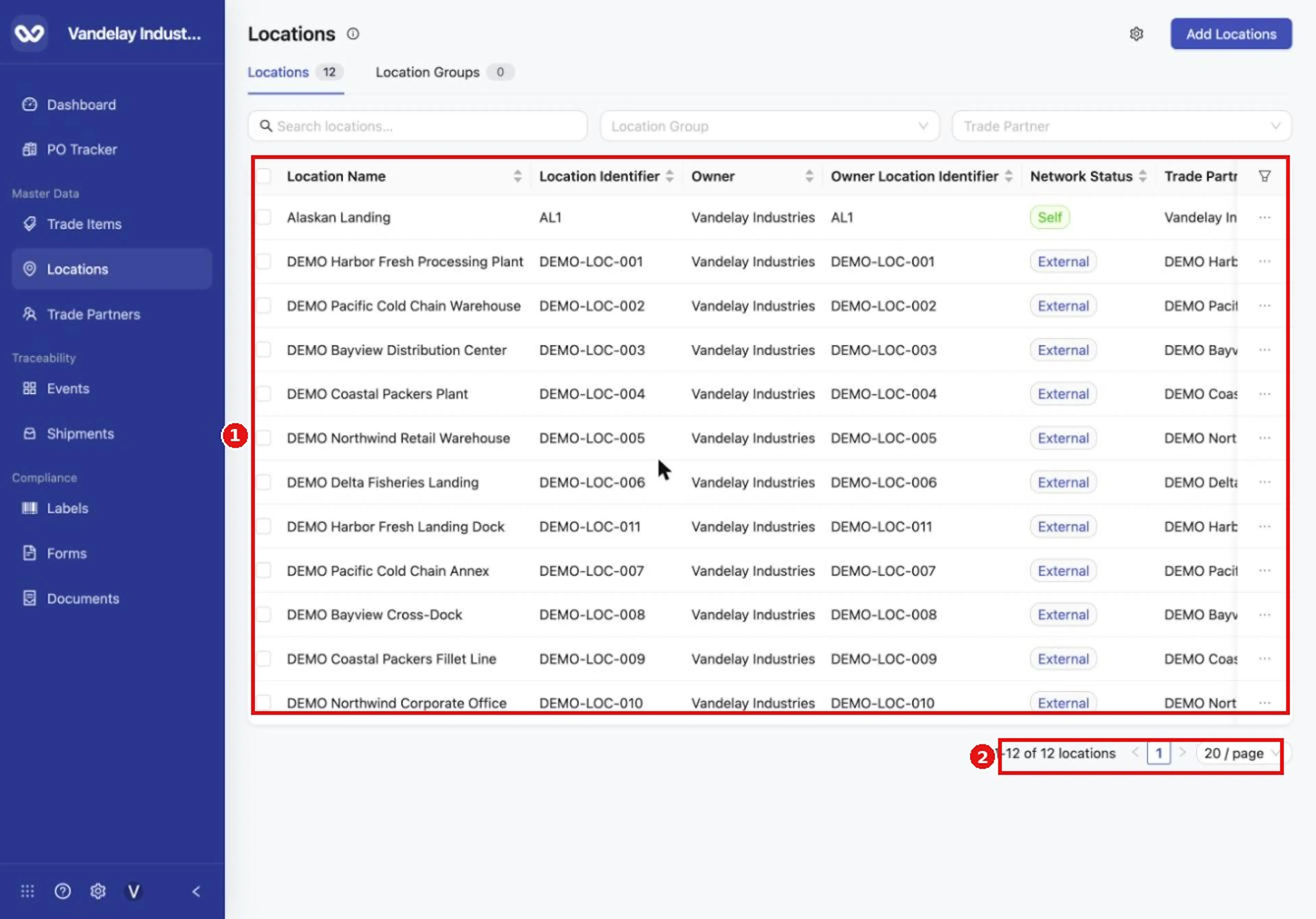Tick the select-all checkbox in table header
1316x919 pixels.
[x=264, y=176]
